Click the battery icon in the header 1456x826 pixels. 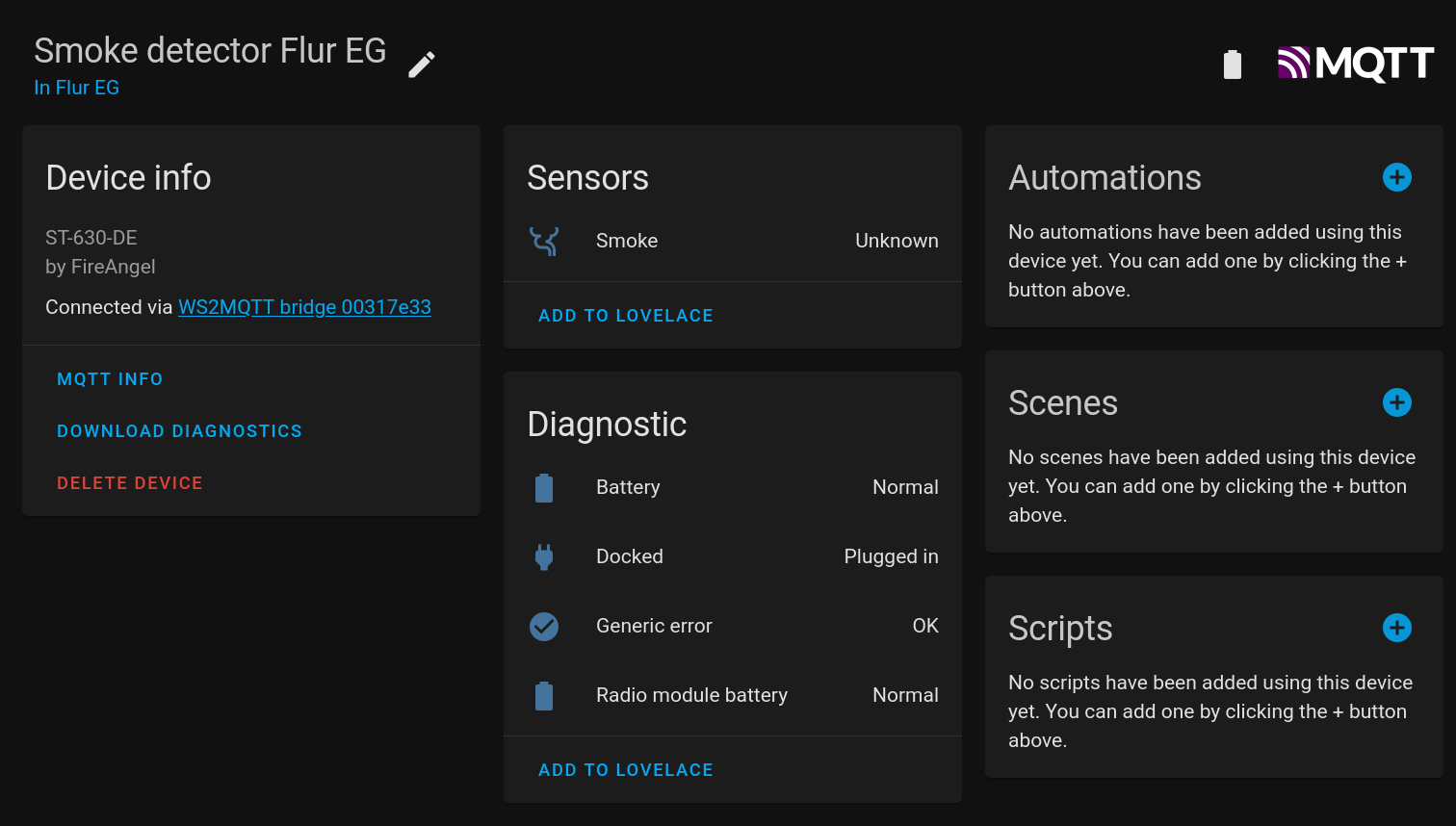(x=1233, y=65)
